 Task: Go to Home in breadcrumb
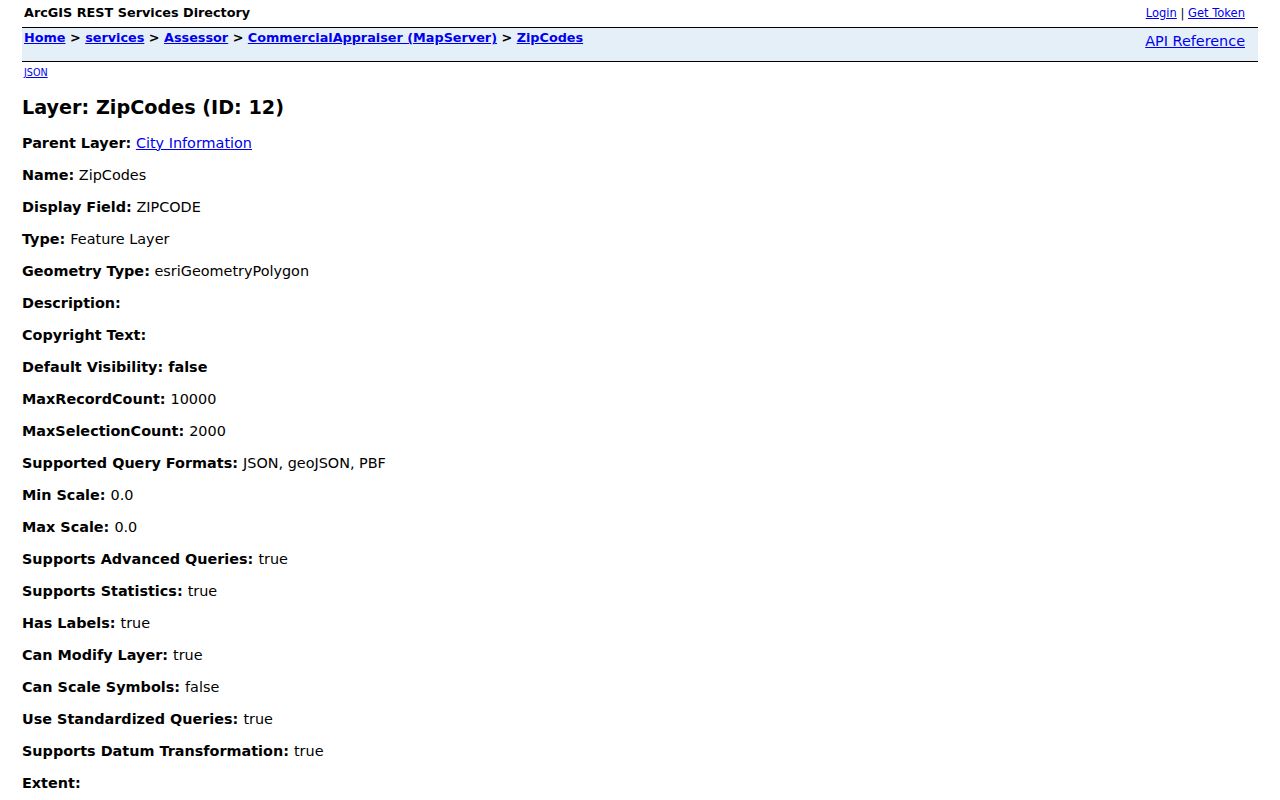[44, 38]
